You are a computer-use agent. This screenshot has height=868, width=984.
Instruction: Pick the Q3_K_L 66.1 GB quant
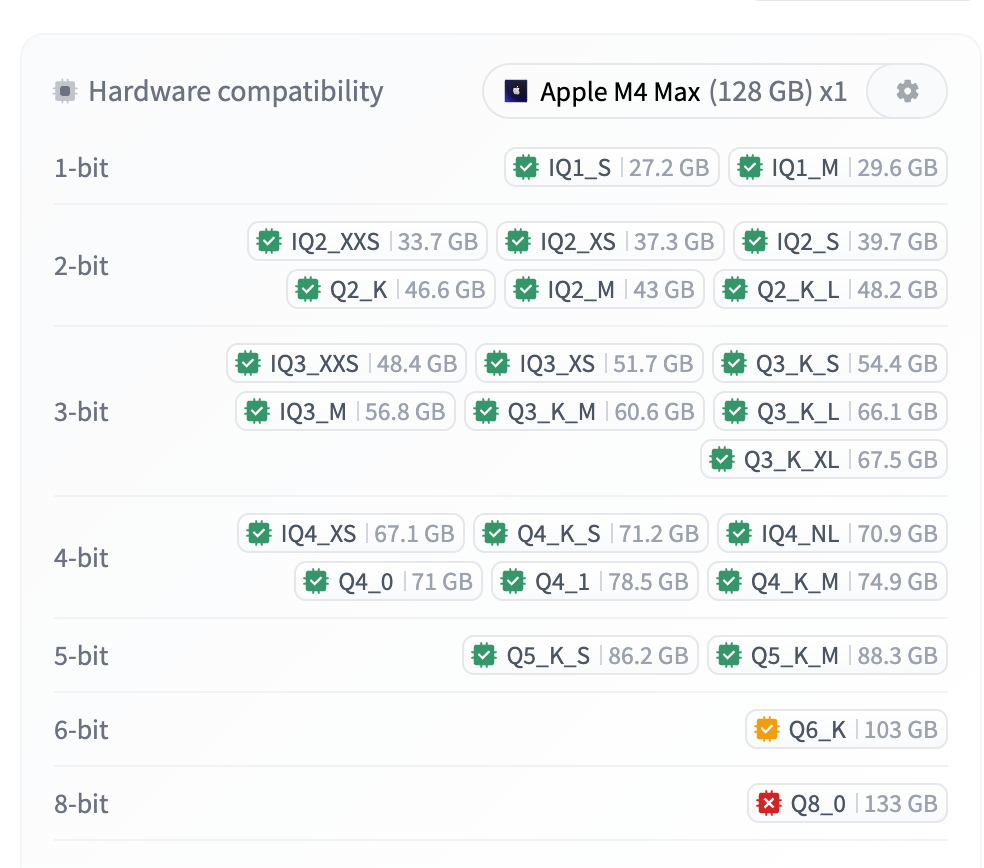coord(830,412)
